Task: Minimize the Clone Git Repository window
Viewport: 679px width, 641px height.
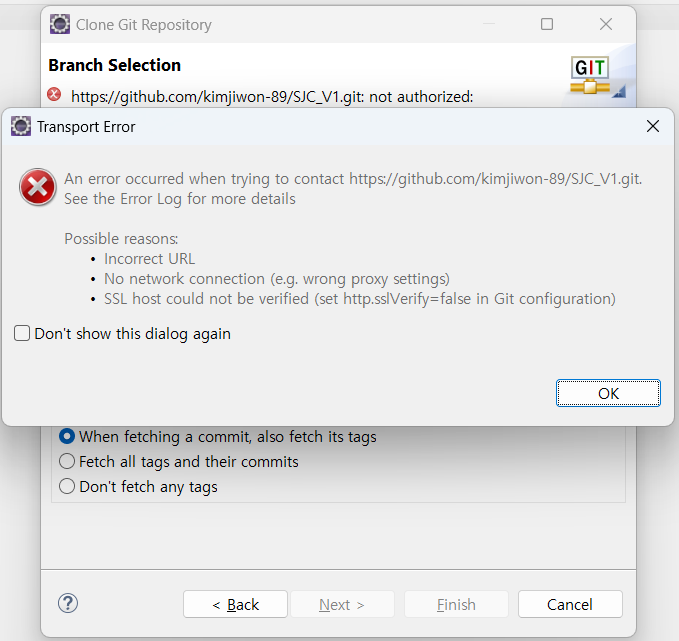Action: click(489, 24)
